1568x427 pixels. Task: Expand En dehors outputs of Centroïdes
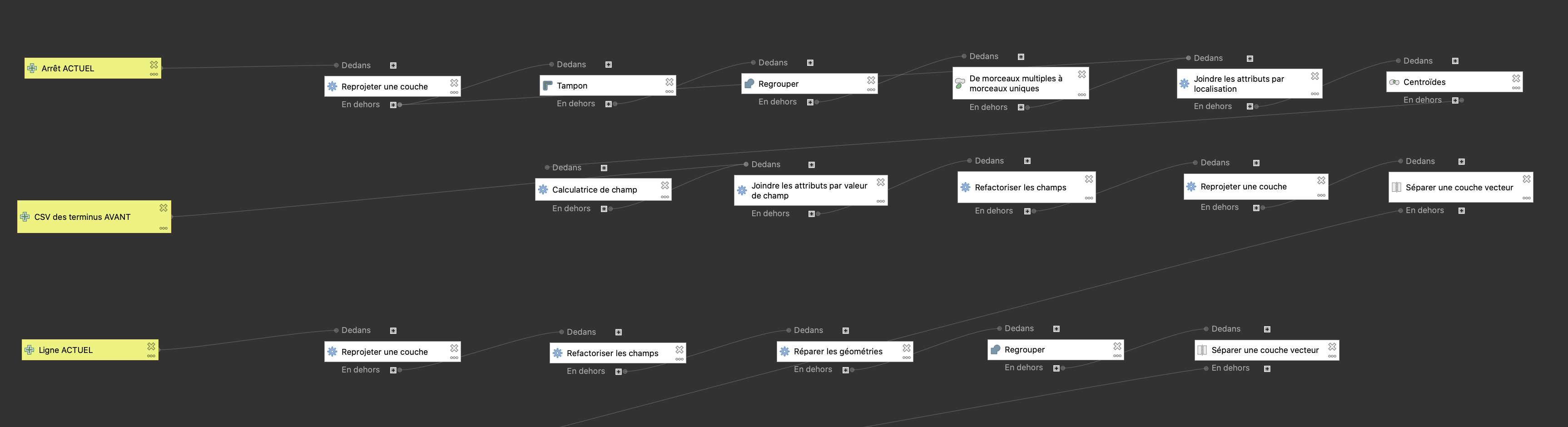[1455, 100]
